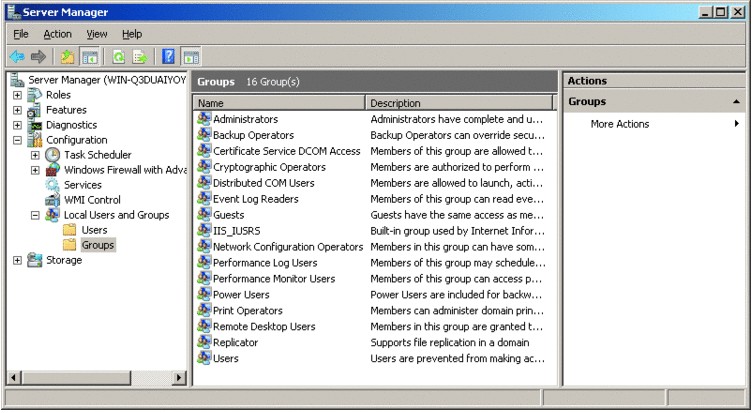Select Remote Desktop Users group

(264, 327)
